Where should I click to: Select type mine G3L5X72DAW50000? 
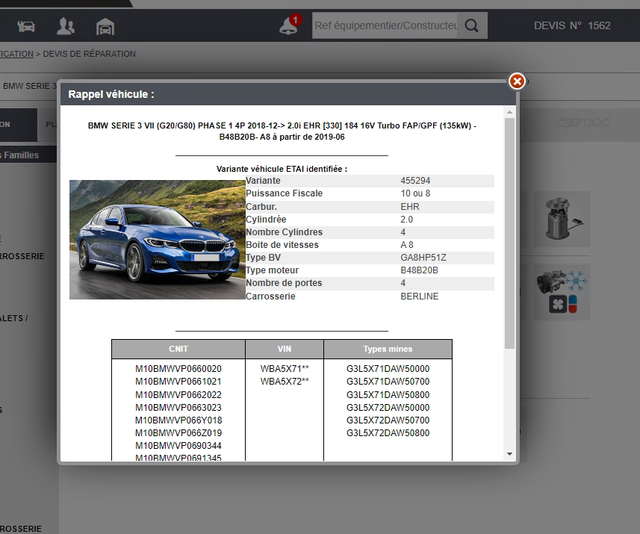coord(388,407)
